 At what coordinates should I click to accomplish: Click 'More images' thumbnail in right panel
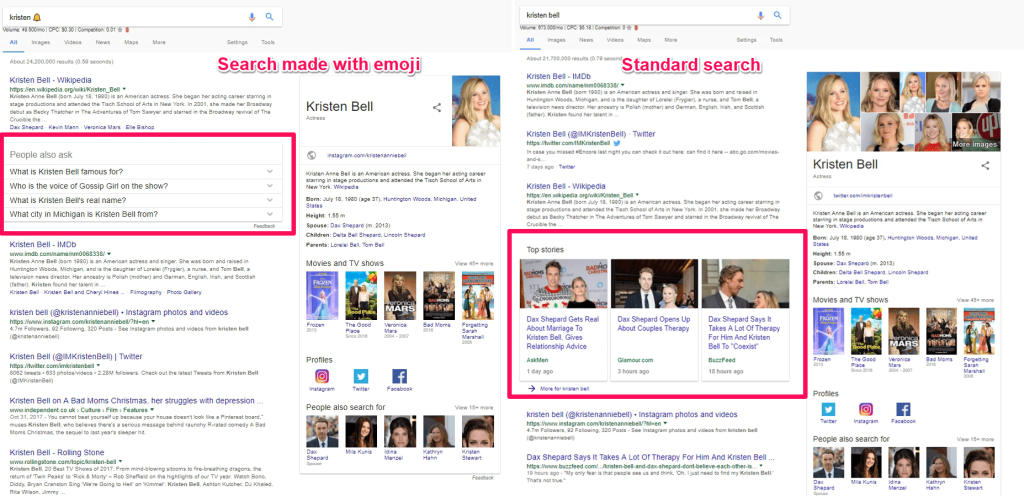(x=974, y=132)
